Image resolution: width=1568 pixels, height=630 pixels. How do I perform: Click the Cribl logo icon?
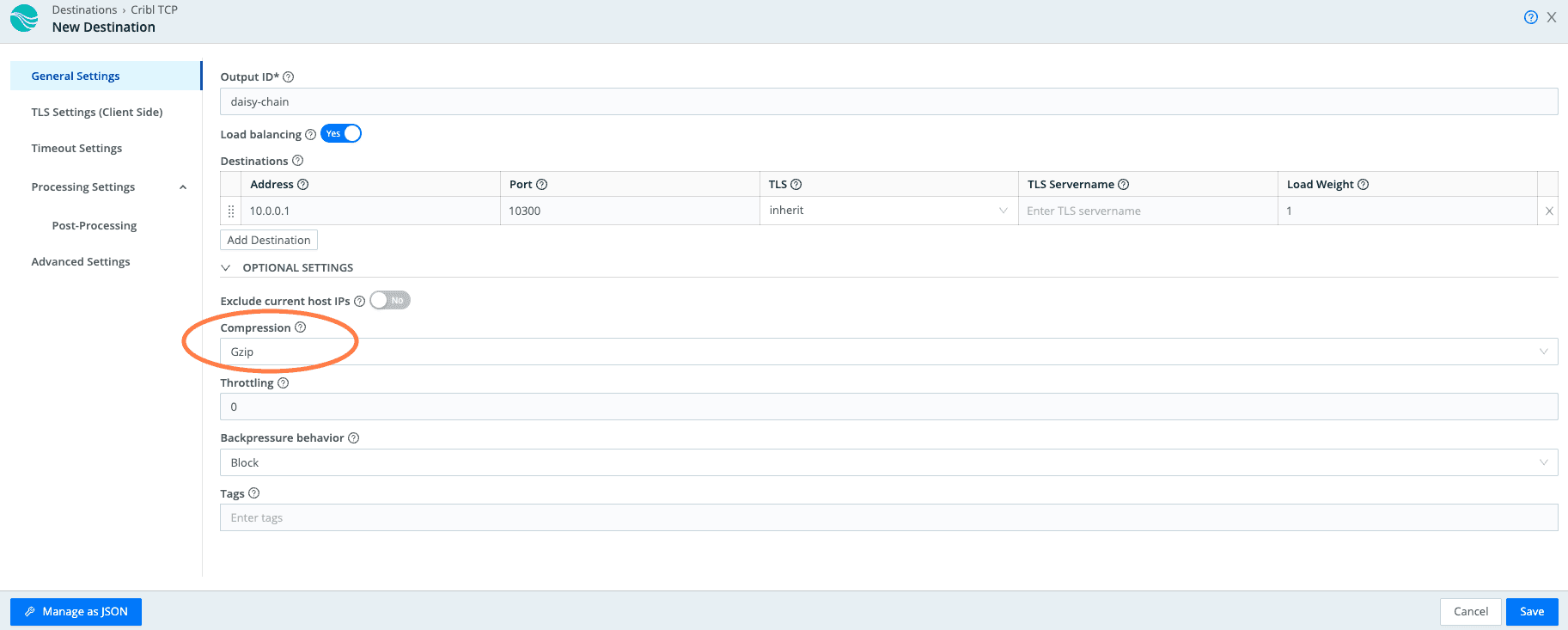pyautogui.click(x=24, y=18)
